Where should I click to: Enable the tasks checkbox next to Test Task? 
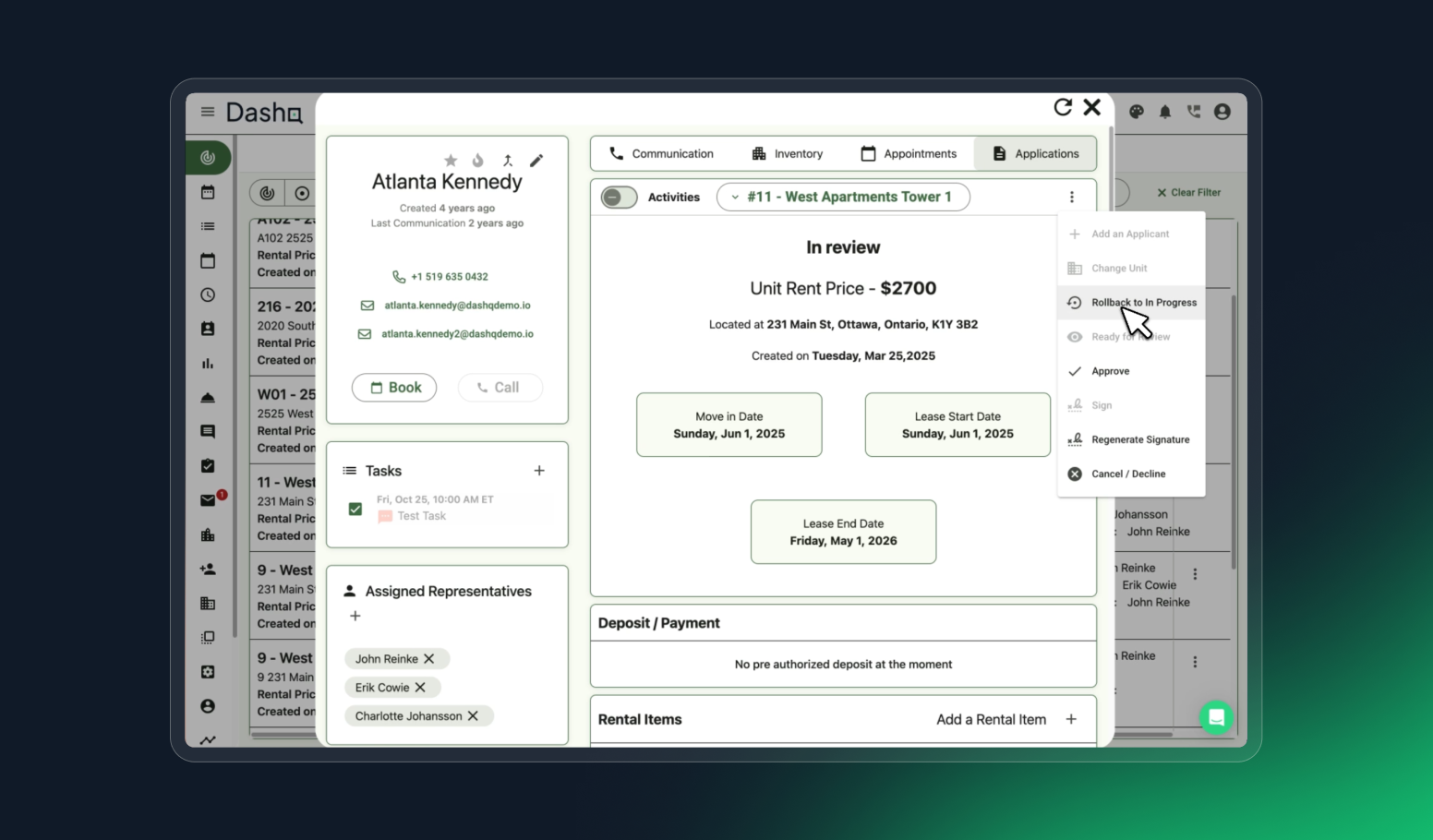coord(355,509)
